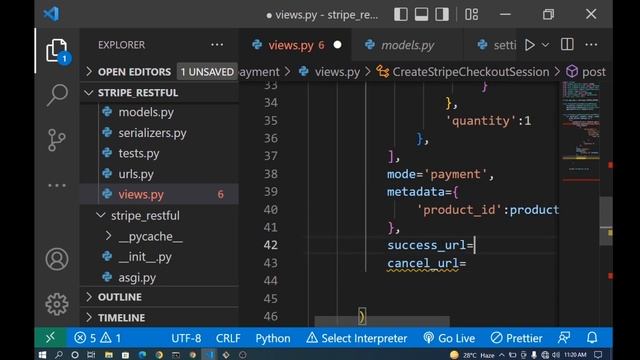Click the horizontal editor scrollbar
Screen dimensions: 640x360
pos(382,322)
